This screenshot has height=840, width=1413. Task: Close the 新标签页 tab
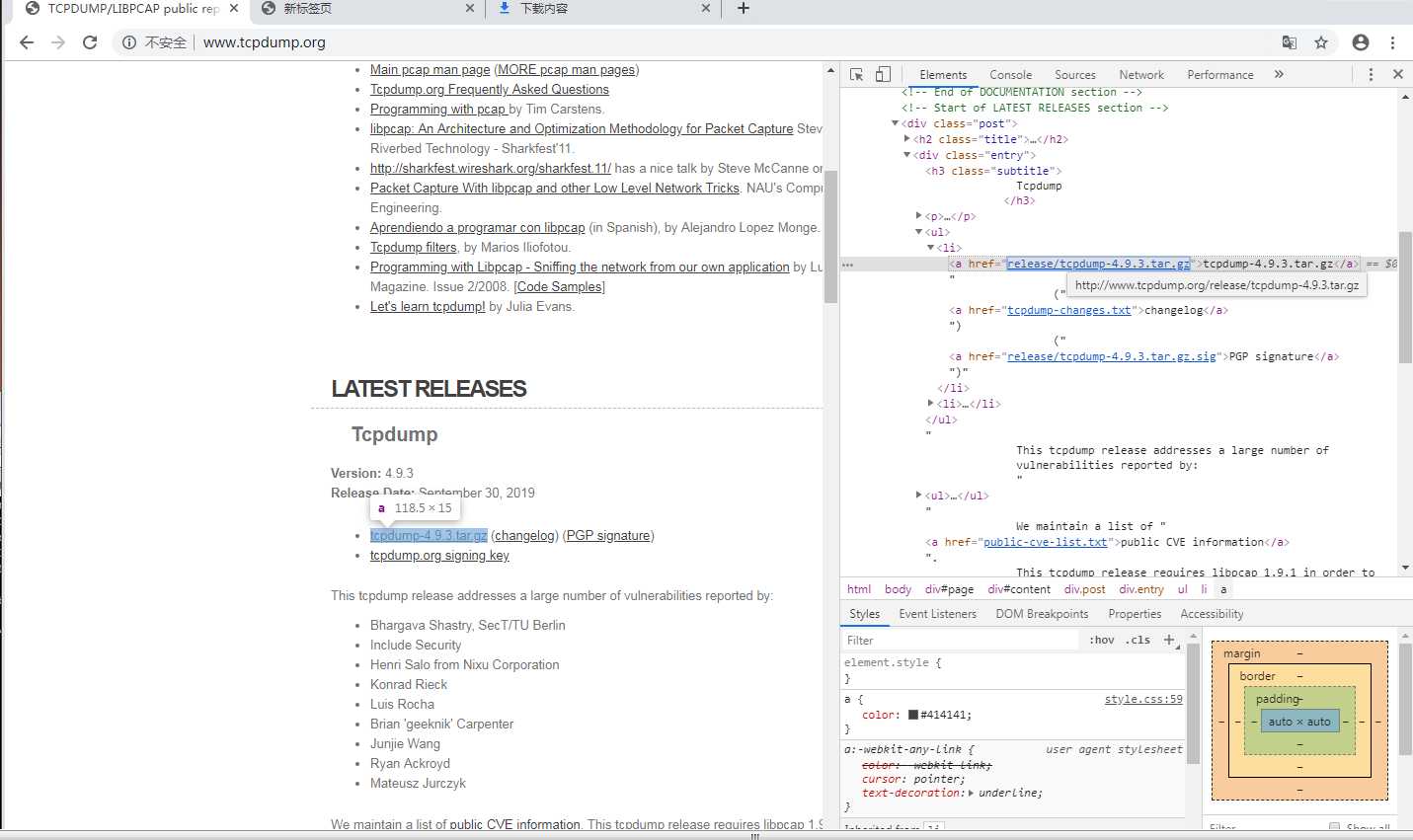470,8
